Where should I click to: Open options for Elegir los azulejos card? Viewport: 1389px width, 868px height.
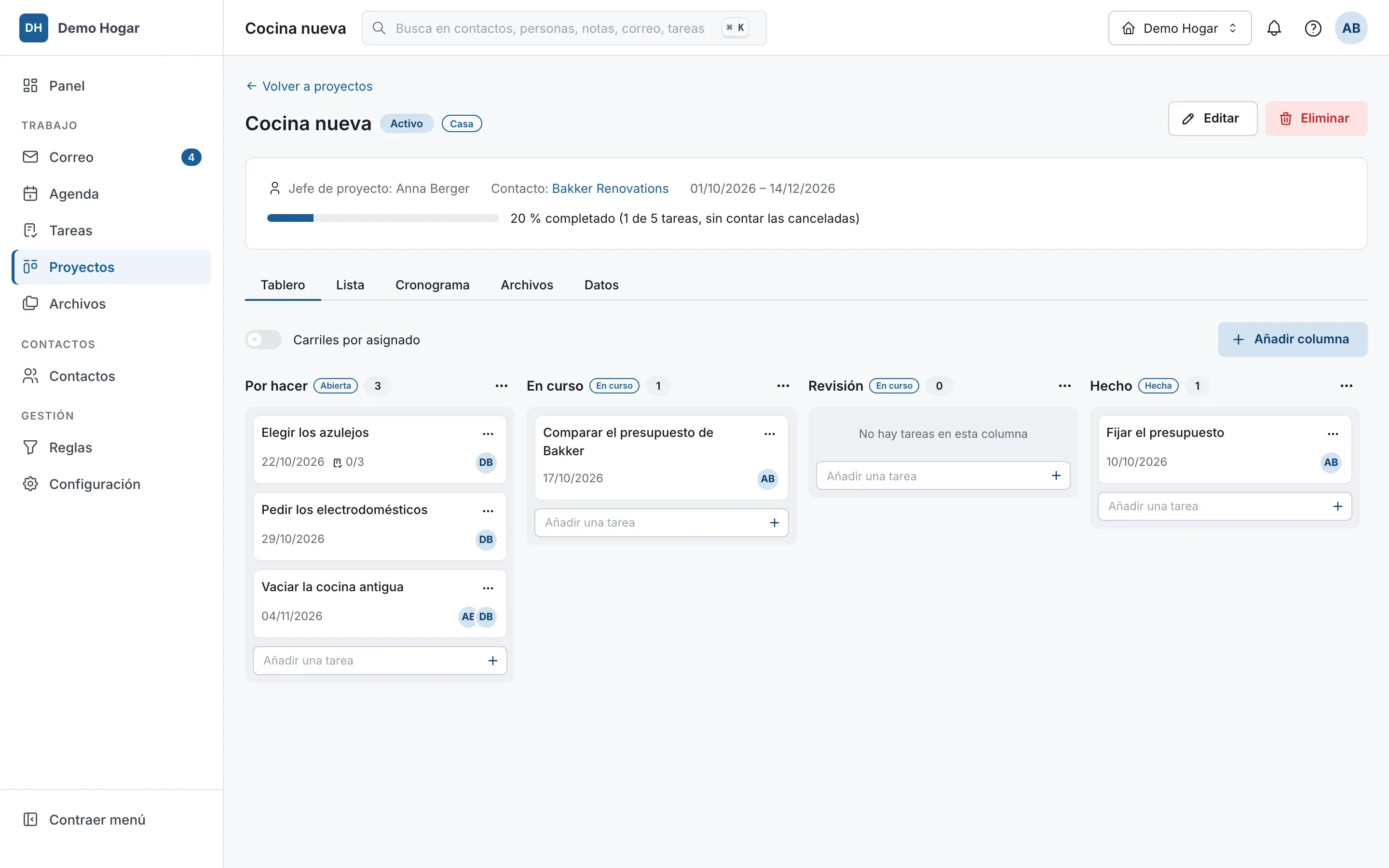click(488, 434)
